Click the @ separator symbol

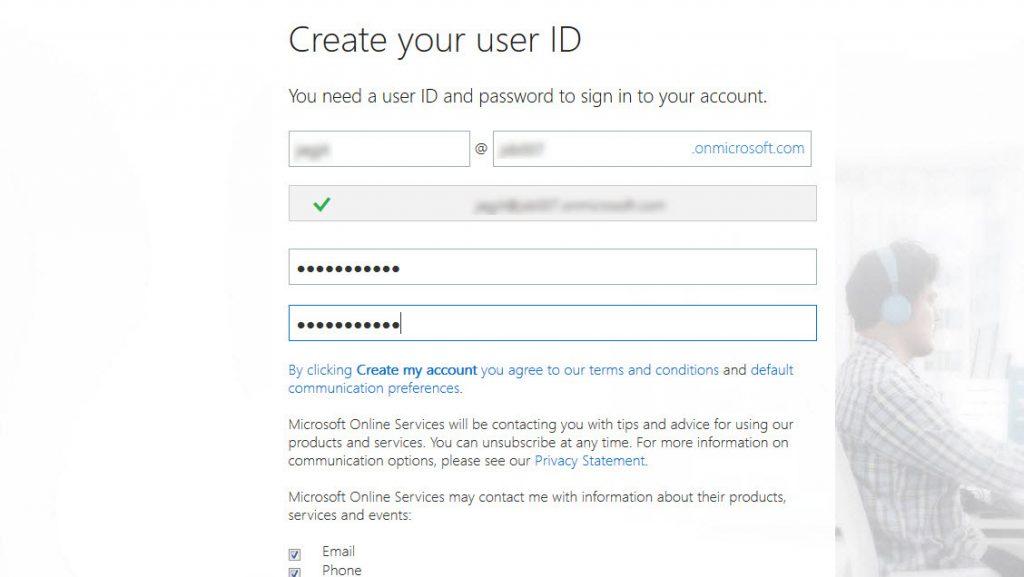click(x=483, y=147)
